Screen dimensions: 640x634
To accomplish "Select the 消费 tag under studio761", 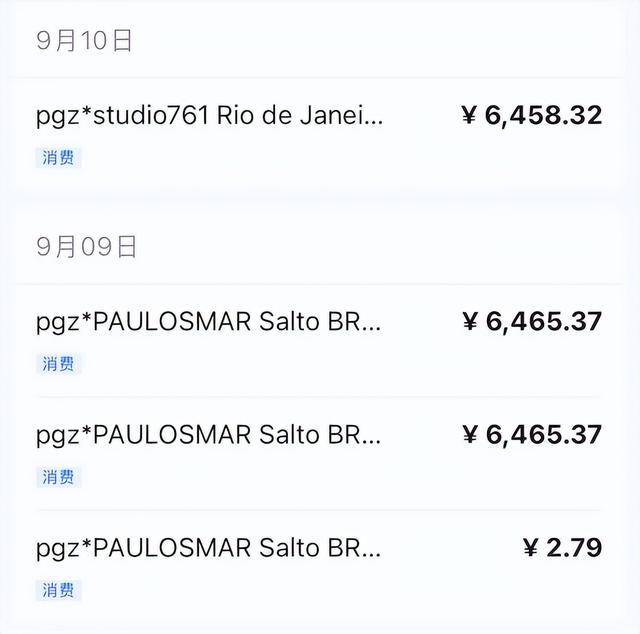I will tap(58, 158).
